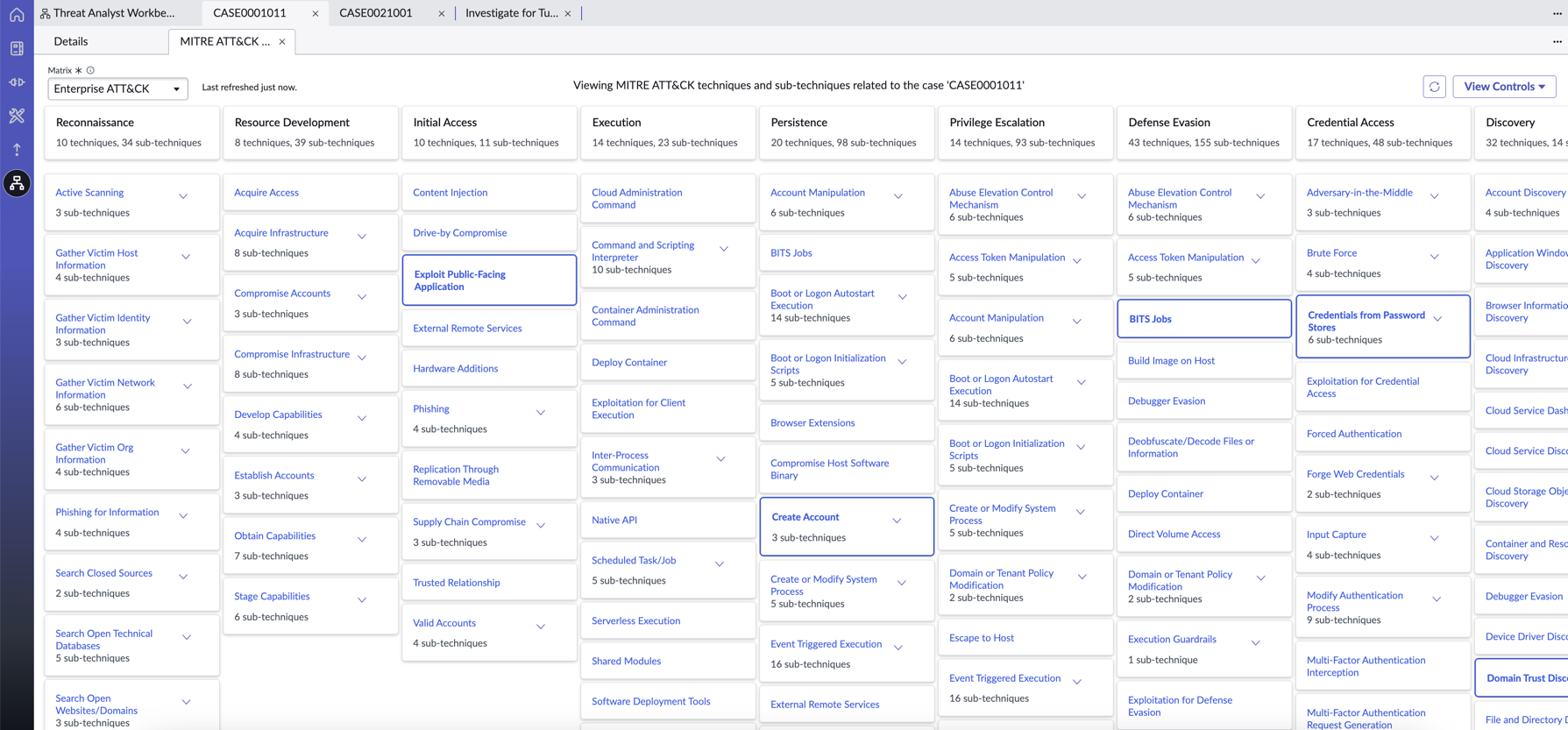Close the CASE0021001 tab
Viewport: 1568px width, 730px height.
(441, 13)
